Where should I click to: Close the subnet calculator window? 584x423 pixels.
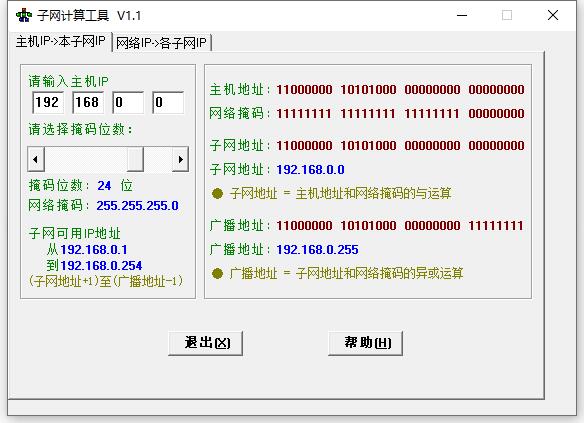[x=553, y=15]
